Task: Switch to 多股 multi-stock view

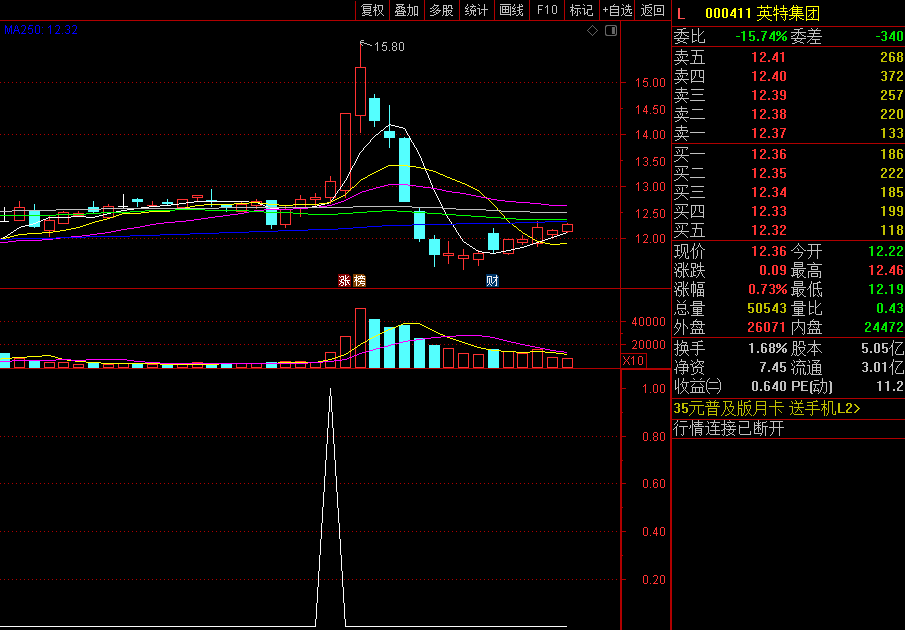Action: [442, 10]
